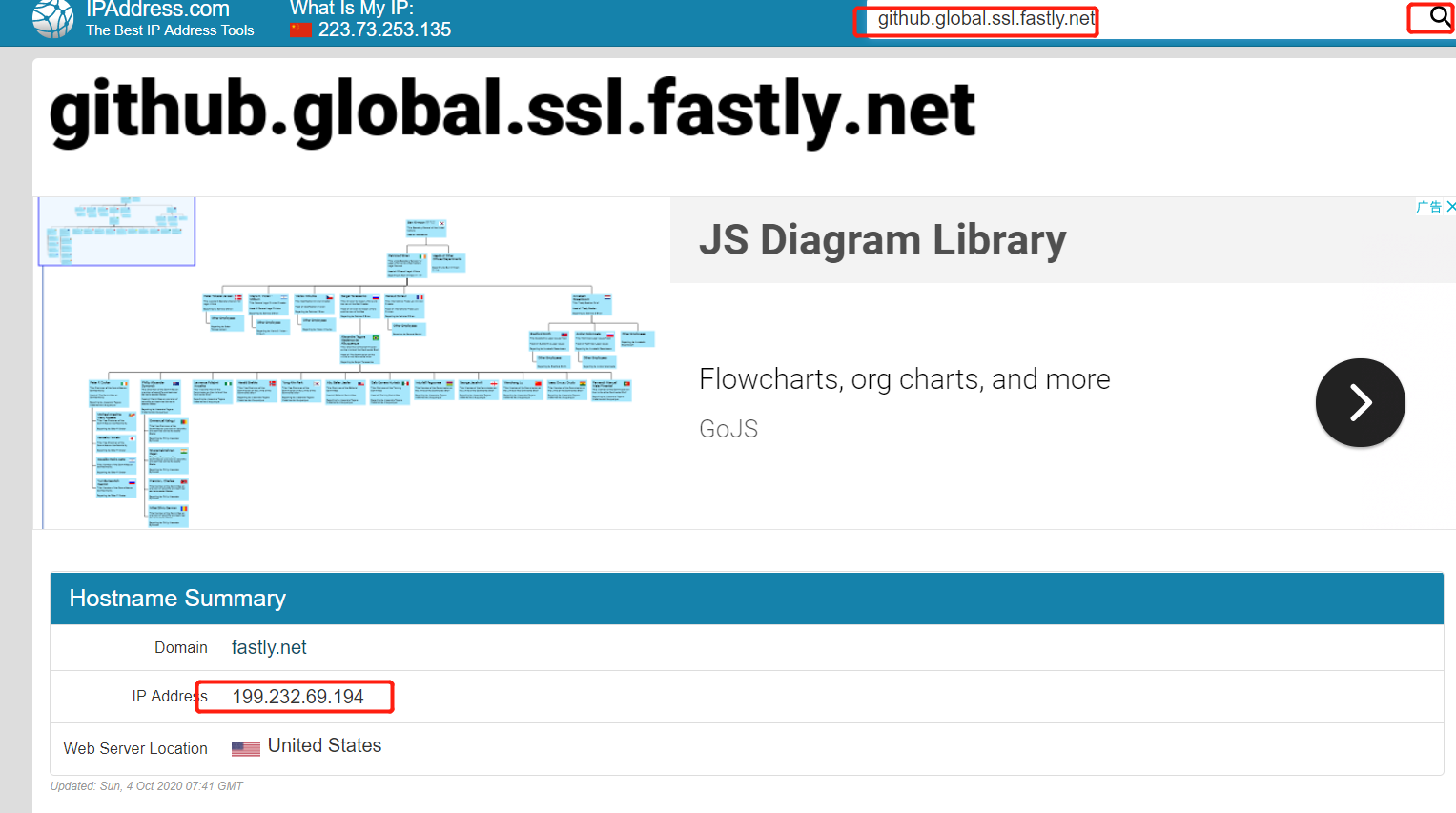Click the magnifier search icon

(x=1440, y=16)
